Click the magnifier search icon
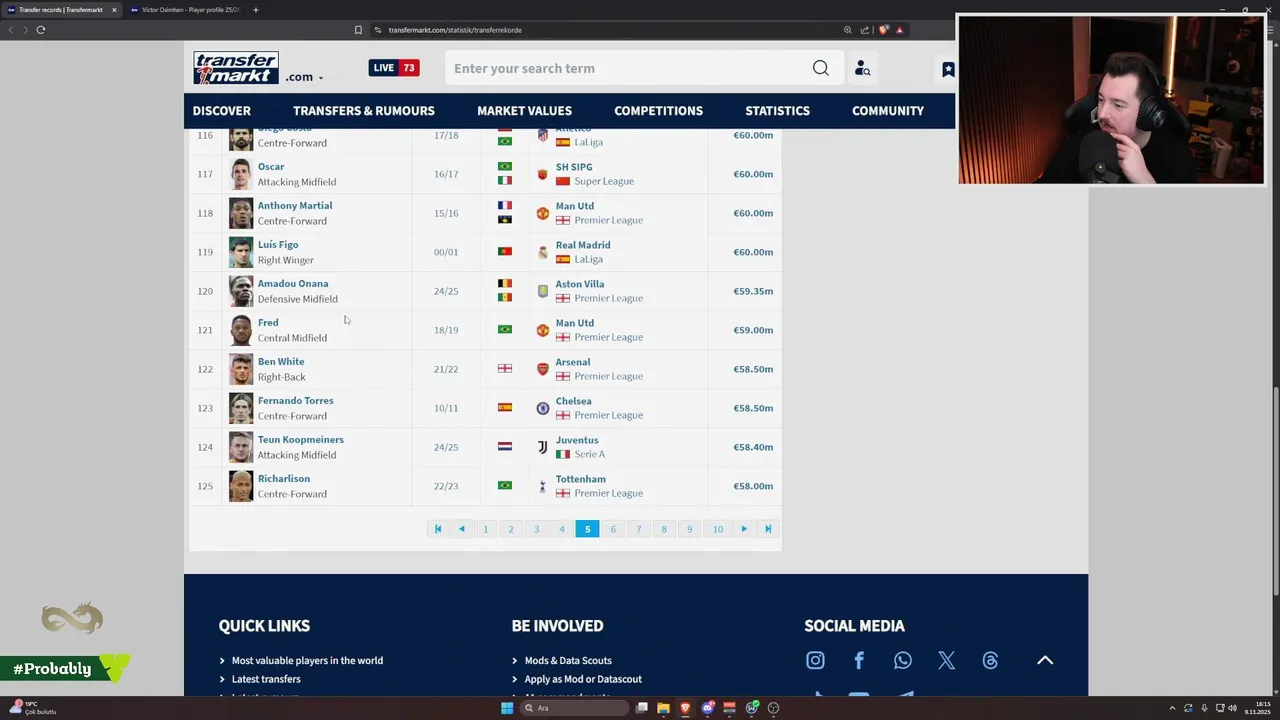This screenshot has width=1280, height=720. tap(821, 68)
